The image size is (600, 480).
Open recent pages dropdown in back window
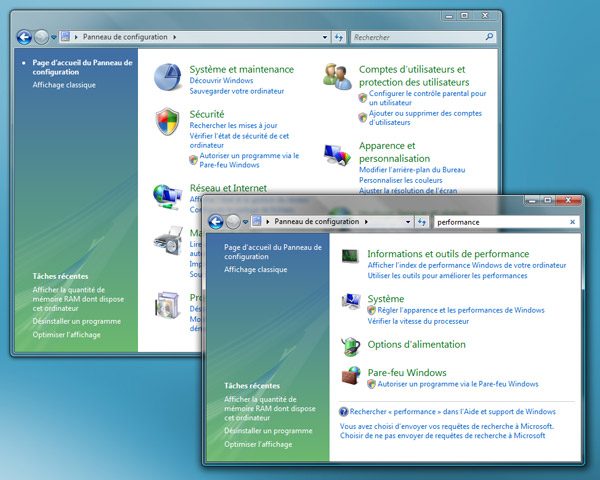coord(54,38)
